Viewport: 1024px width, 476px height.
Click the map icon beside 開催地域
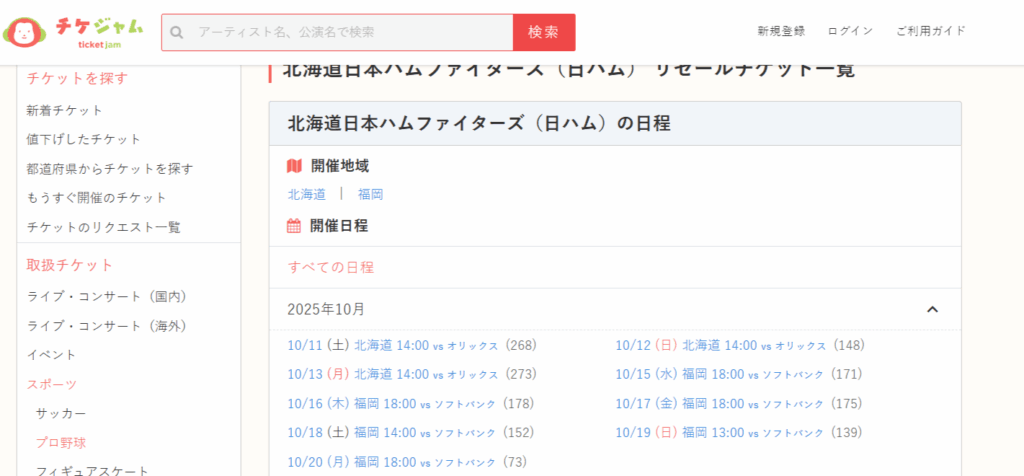[294, 166]
